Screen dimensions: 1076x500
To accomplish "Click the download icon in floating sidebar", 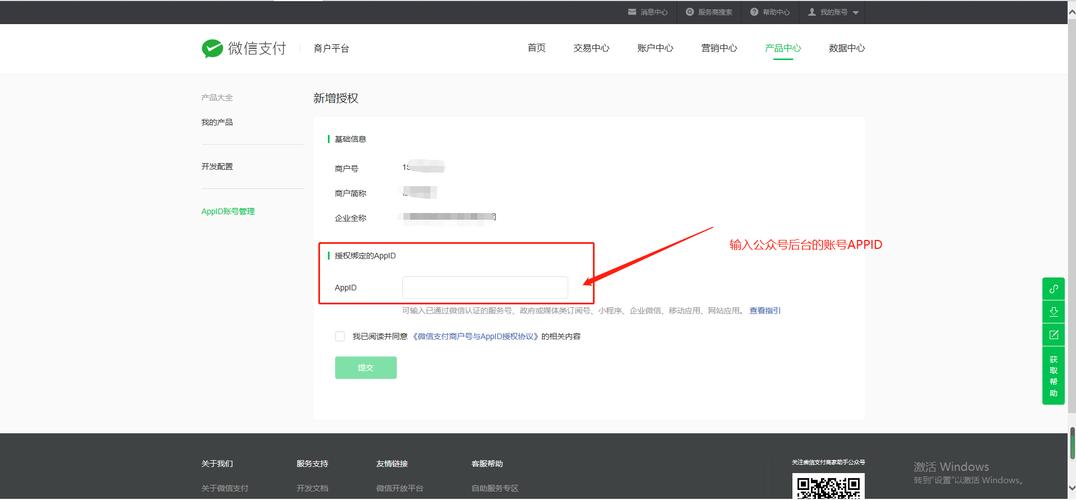I will click(x=1053, y=312).
